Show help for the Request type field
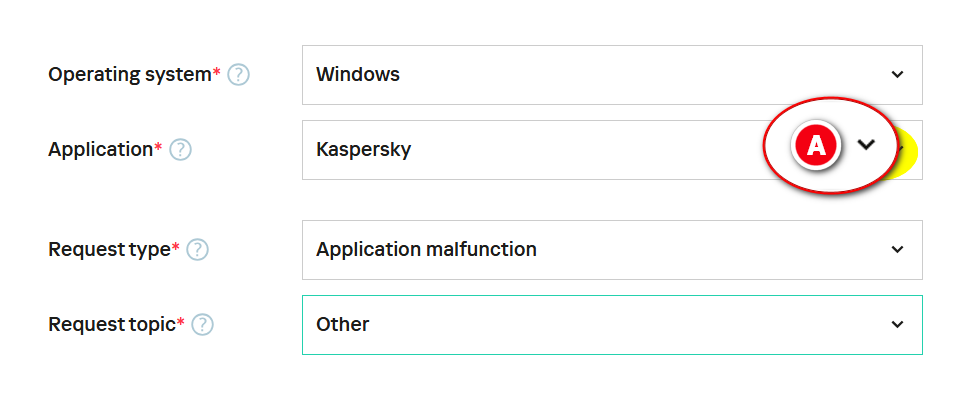The image size is (972, 396). [x=198, y=250]
